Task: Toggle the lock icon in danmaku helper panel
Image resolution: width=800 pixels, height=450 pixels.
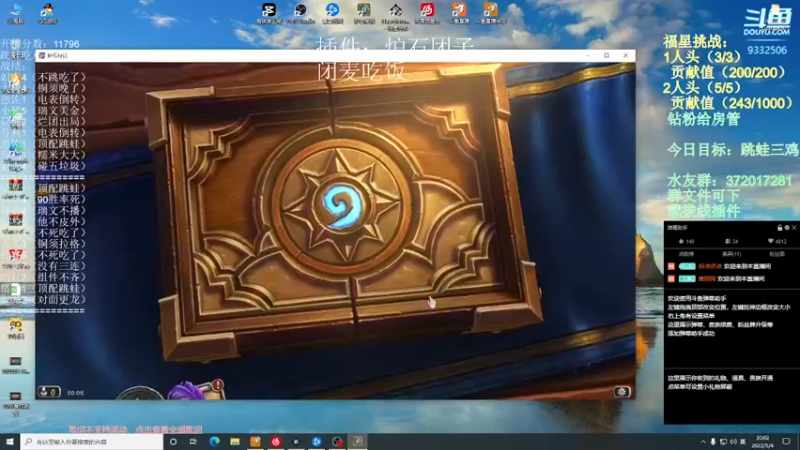Action: pyautogui.click(x=779, y=228)
